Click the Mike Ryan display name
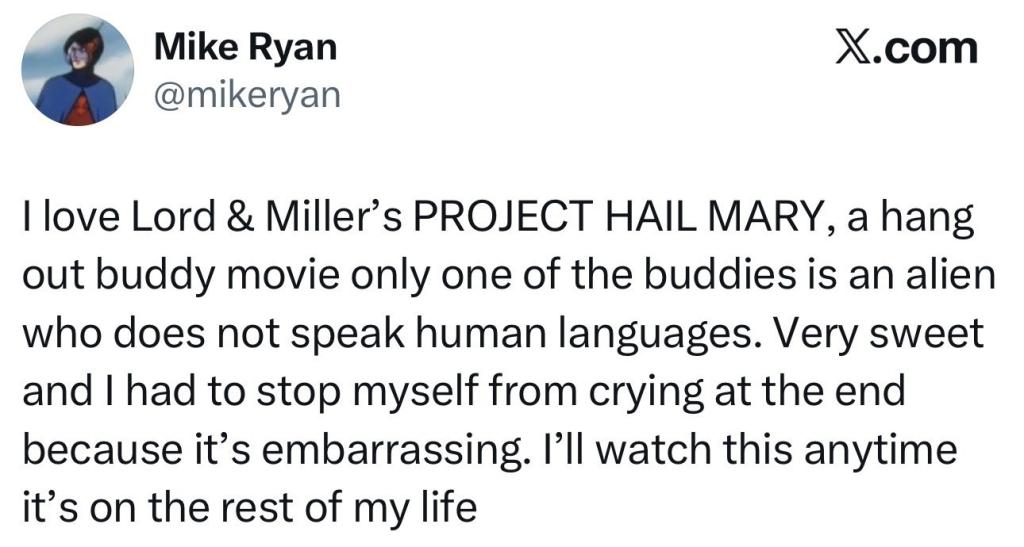Viewport: 1024px width, 547px height. point(245,47)
